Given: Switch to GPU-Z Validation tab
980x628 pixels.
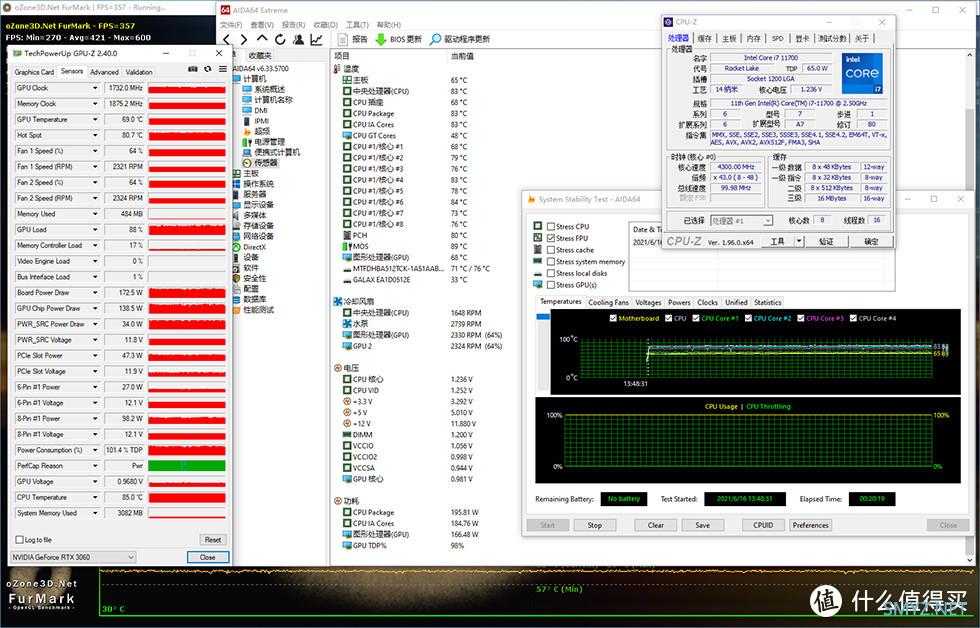Looking at the screenshot, I should 139,72.
